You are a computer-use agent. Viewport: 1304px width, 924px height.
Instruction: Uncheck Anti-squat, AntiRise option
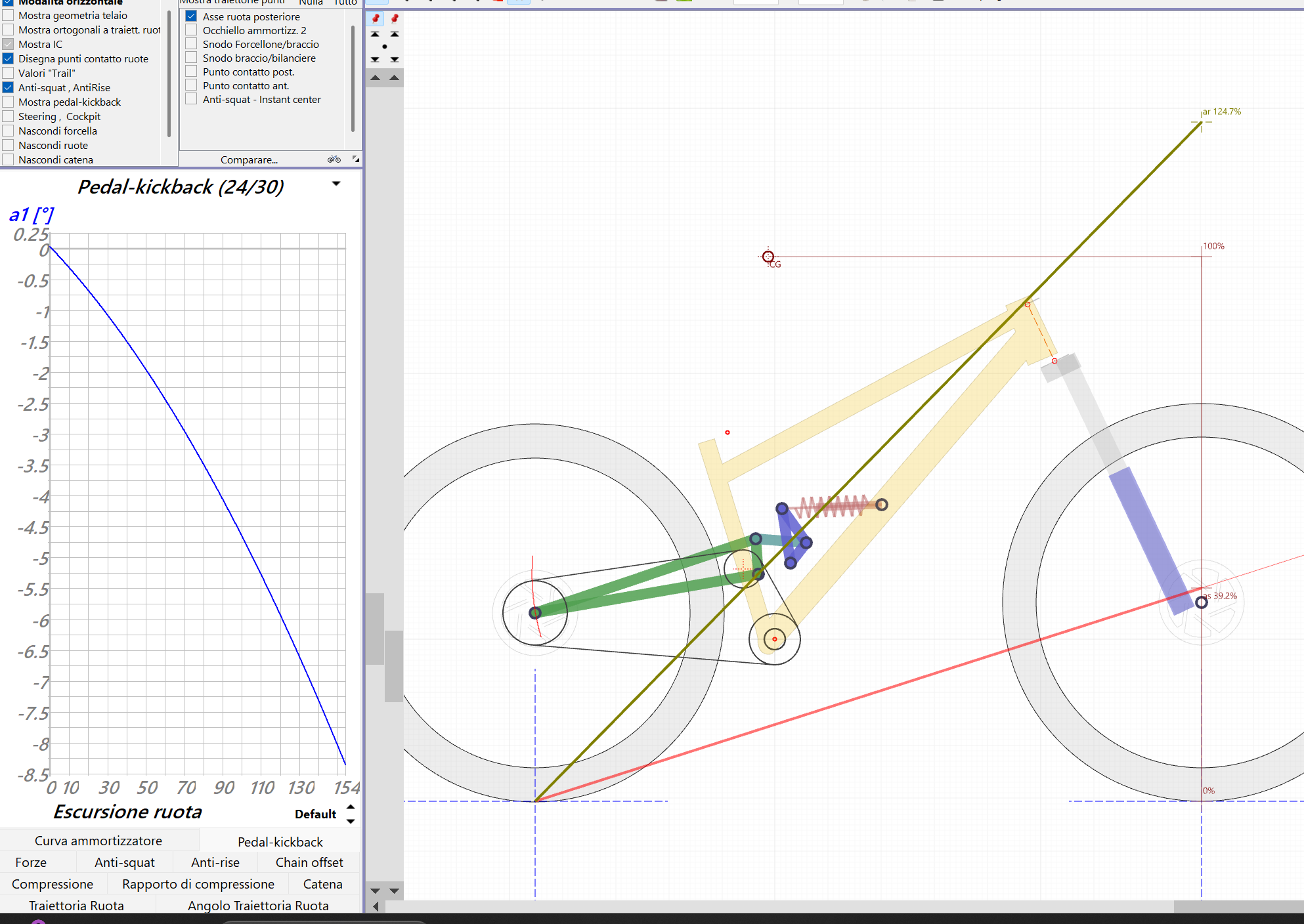(x=9, y=87)
